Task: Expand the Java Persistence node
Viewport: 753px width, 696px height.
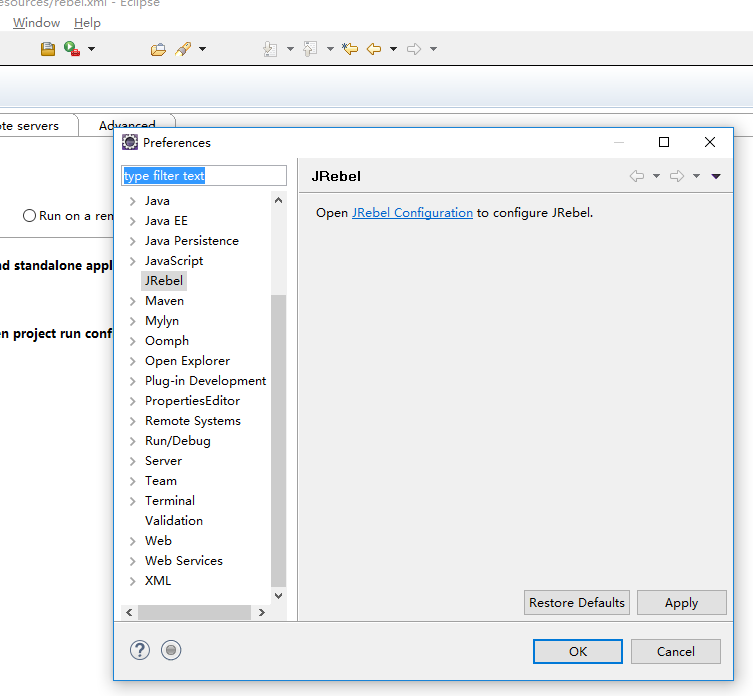Action: click(x=133, y=241)
